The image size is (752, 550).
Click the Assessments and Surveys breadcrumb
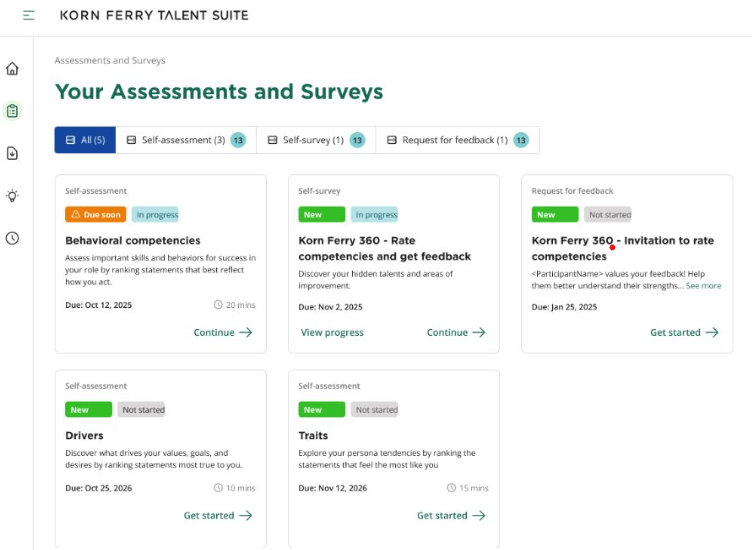pyautogui.click(x=110, y=60)
